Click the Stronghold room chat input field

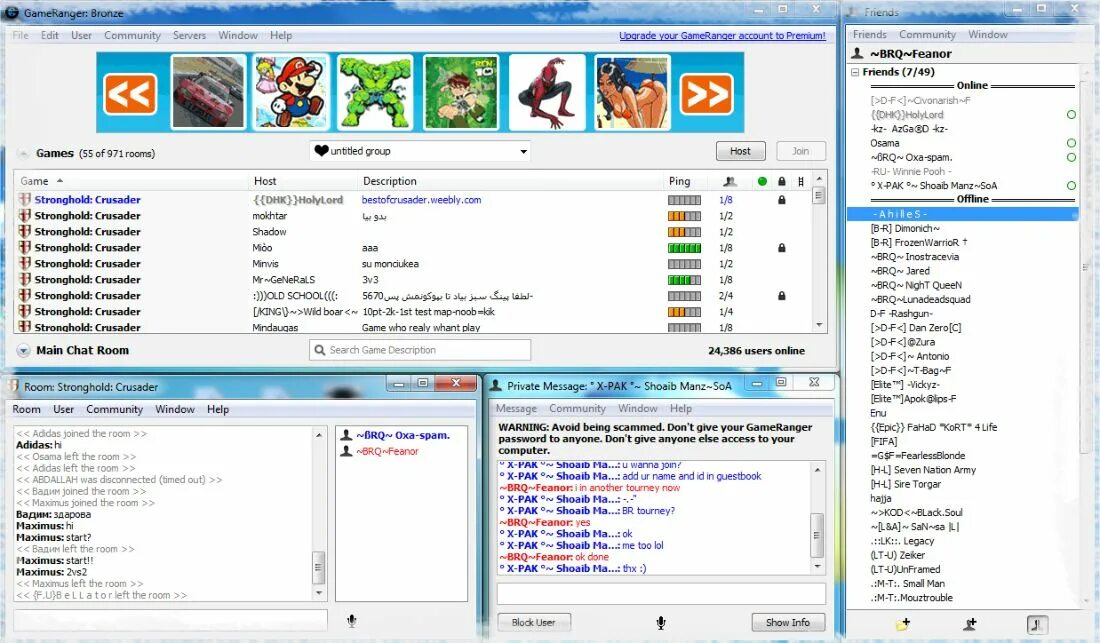(170, 620)
